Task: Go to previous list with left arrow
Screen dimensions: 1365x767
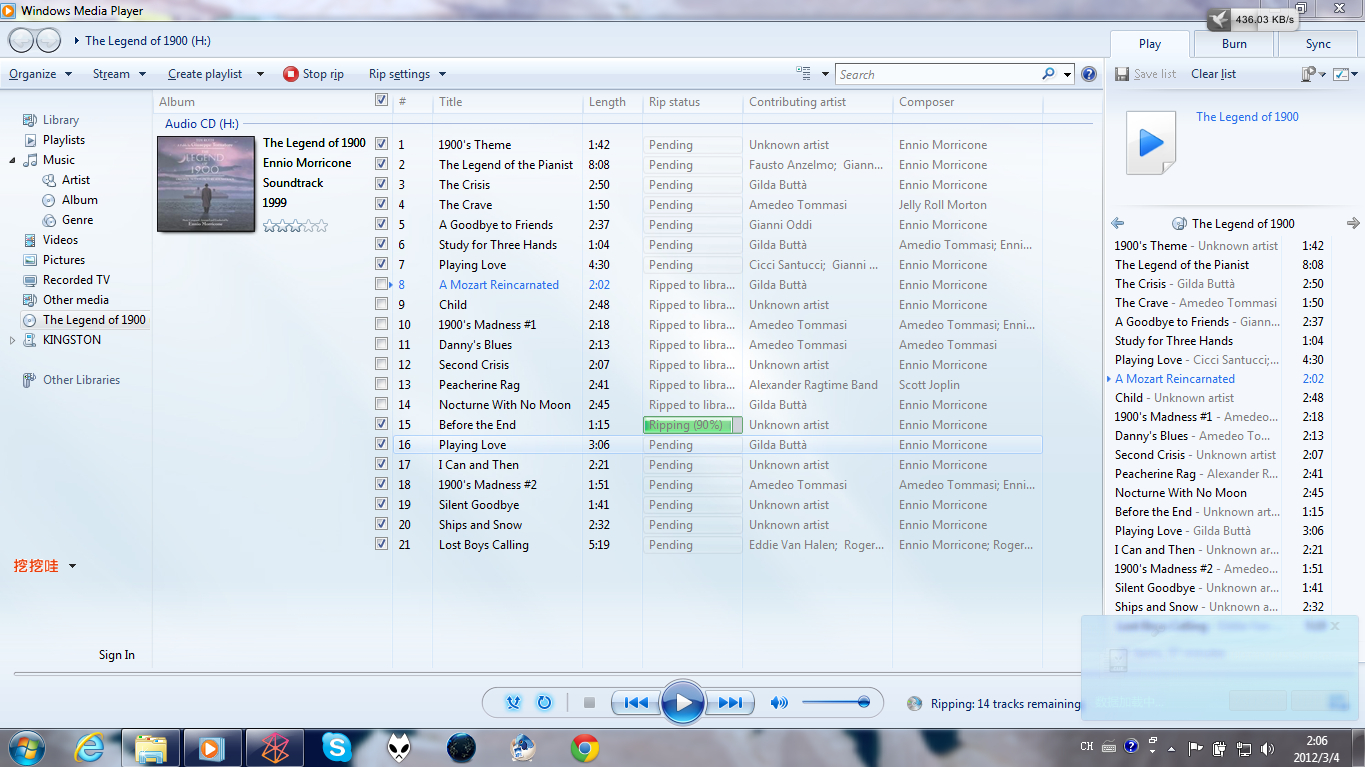Action: click(x=1118, y=224)
